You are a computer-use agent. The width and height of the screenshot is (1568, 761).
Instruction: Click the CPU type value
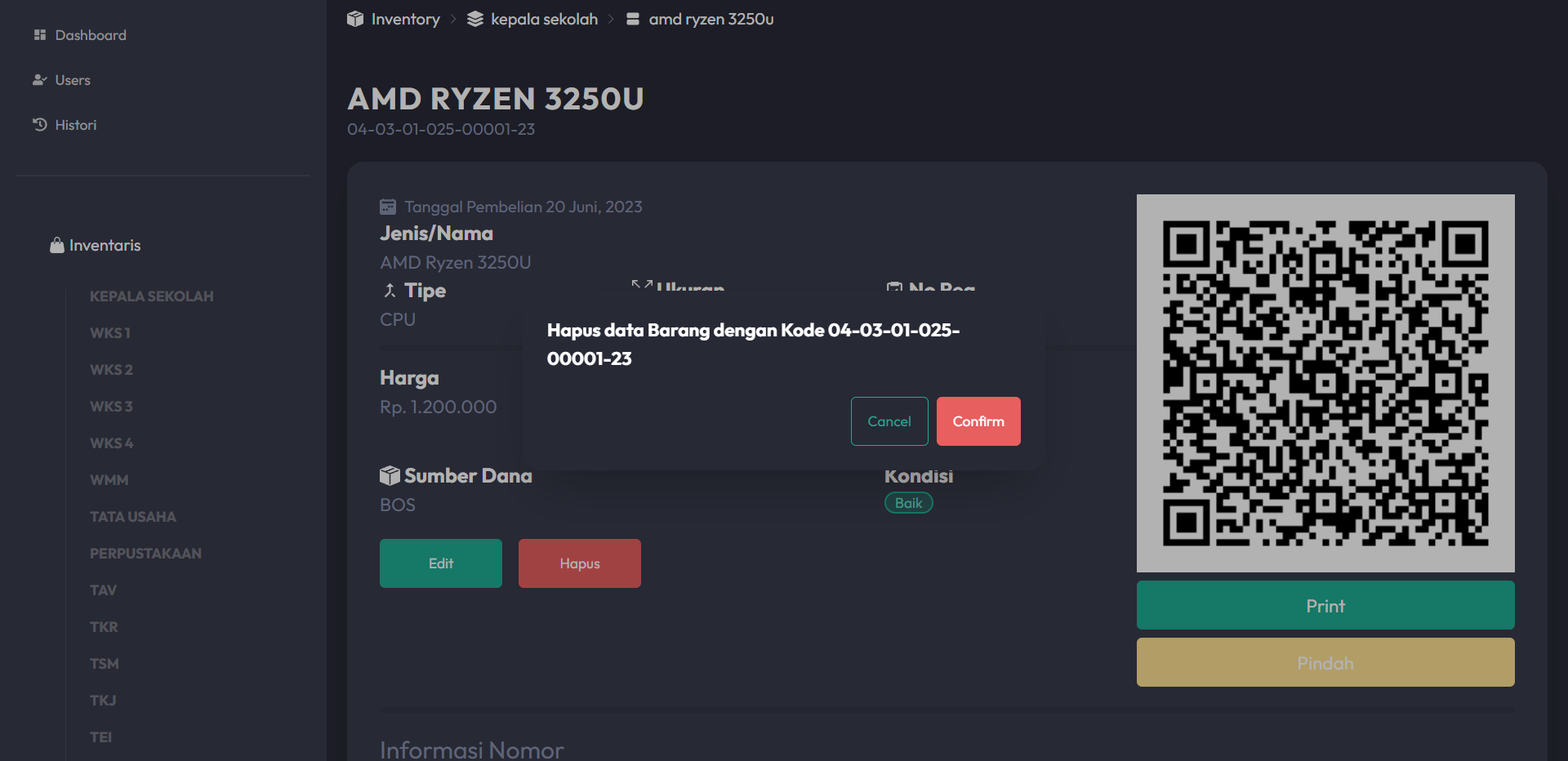point(398,319)
